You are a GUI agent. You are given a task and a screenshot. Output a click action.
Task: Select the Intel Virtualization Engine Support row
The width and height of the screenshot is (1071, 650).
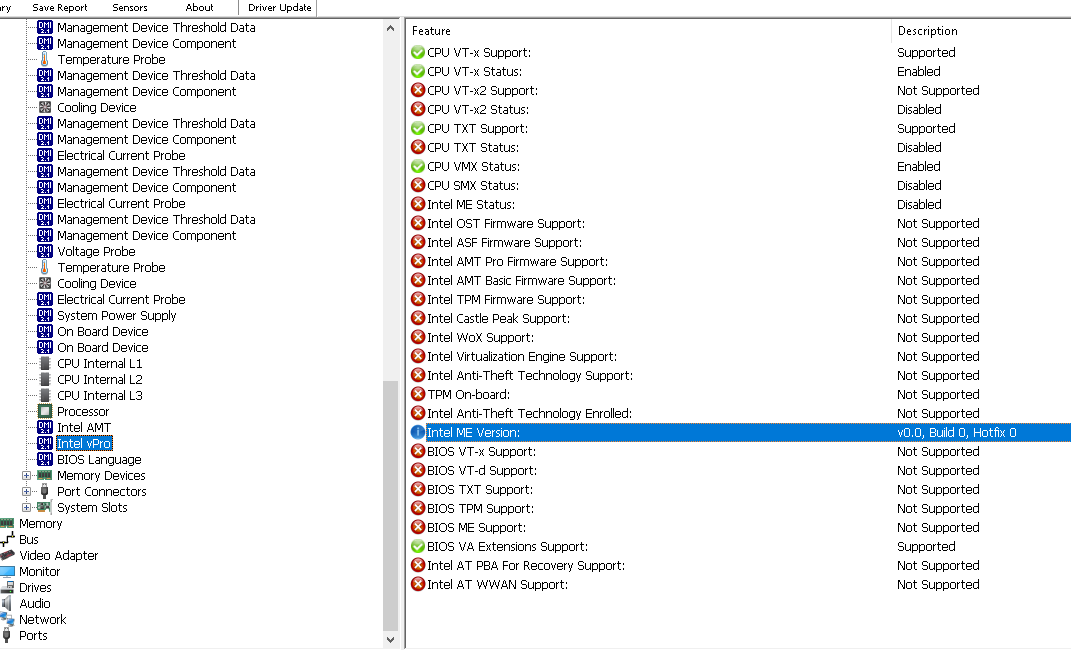[739, 356]
